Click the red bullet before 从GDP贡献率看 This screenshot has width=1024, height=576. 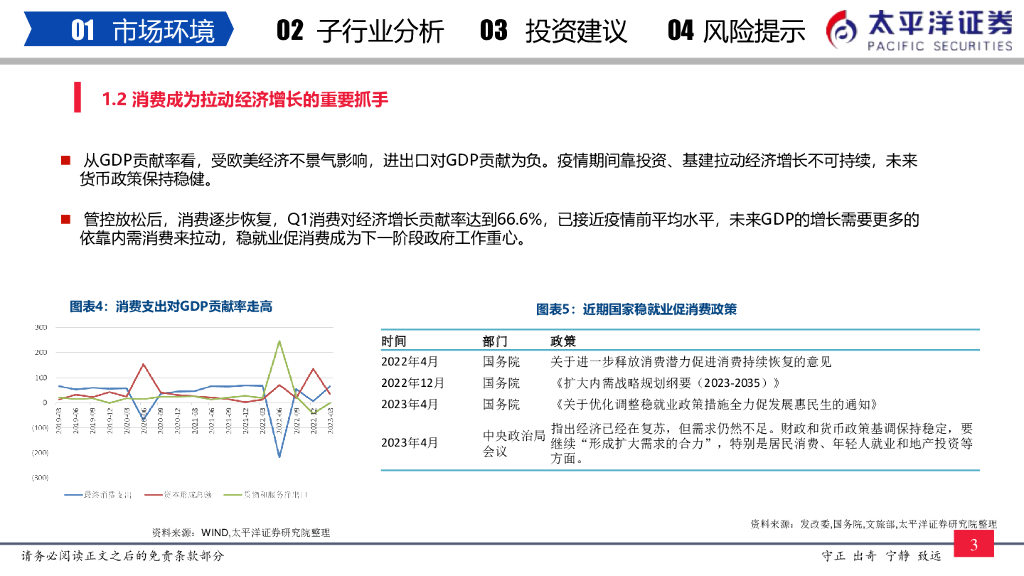click(x=65, y=161)
